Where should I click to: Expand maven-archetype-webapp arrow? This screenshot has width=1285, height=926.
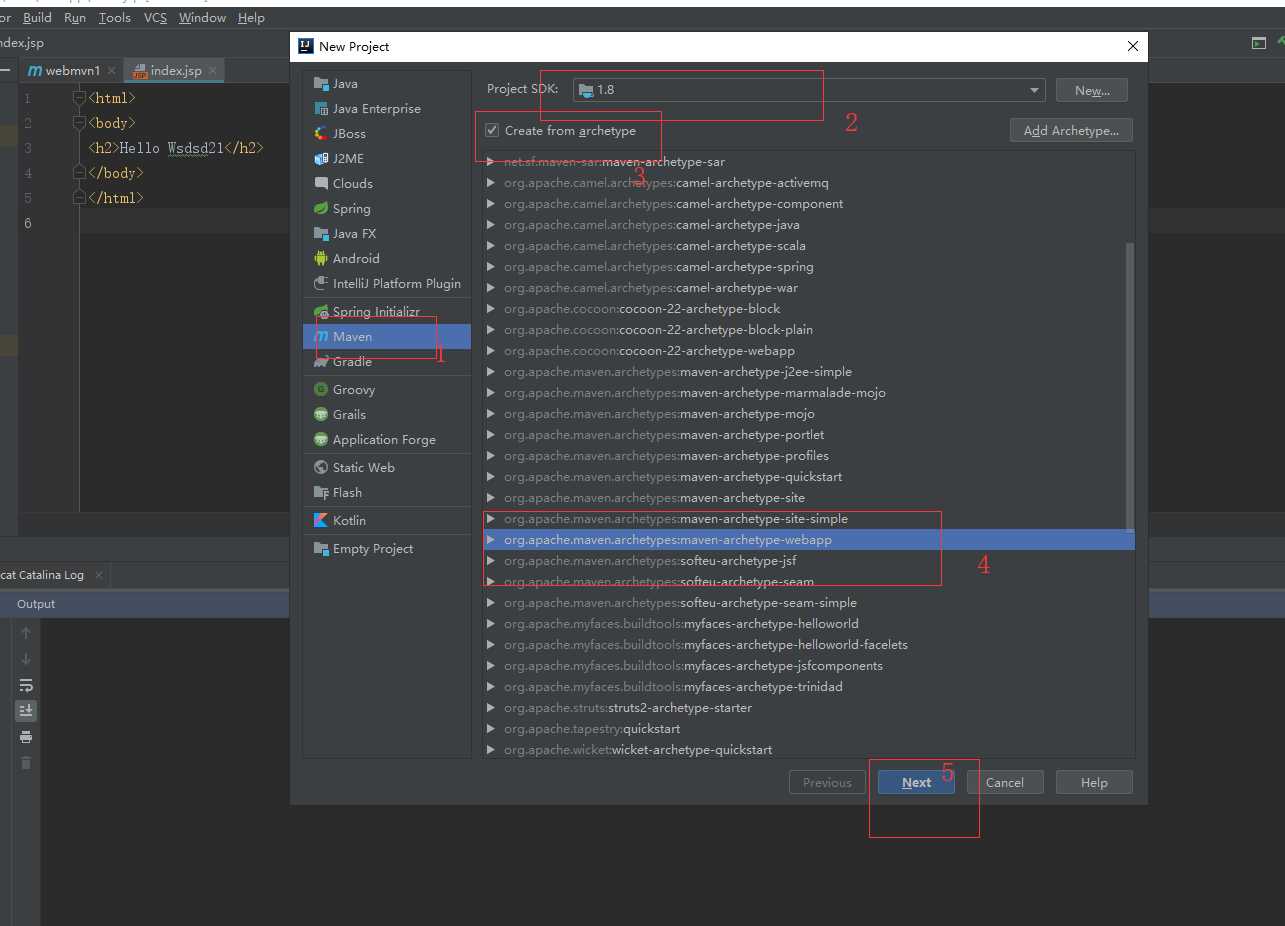pyautogui.click(x=490, y=540)
